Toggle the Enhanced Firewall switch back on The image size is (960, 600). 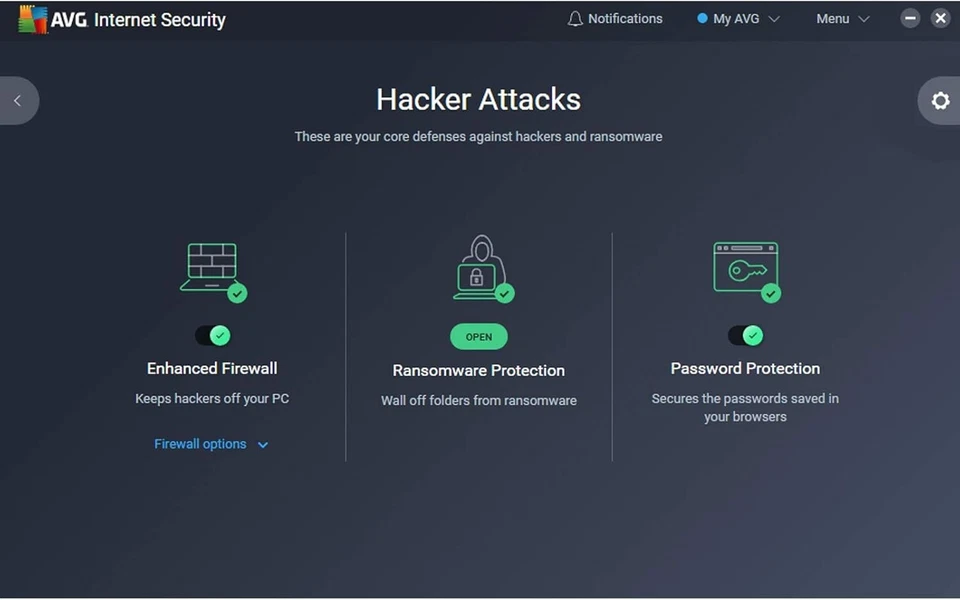[x=212, y=335]
